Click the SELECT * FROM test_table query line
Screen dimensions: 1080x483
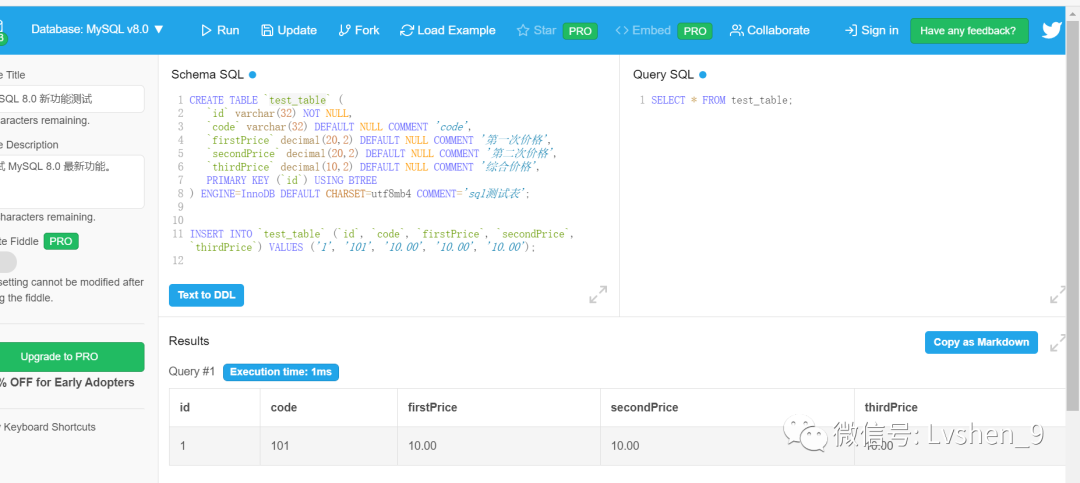pyautogui.click(x=722, y=101)
